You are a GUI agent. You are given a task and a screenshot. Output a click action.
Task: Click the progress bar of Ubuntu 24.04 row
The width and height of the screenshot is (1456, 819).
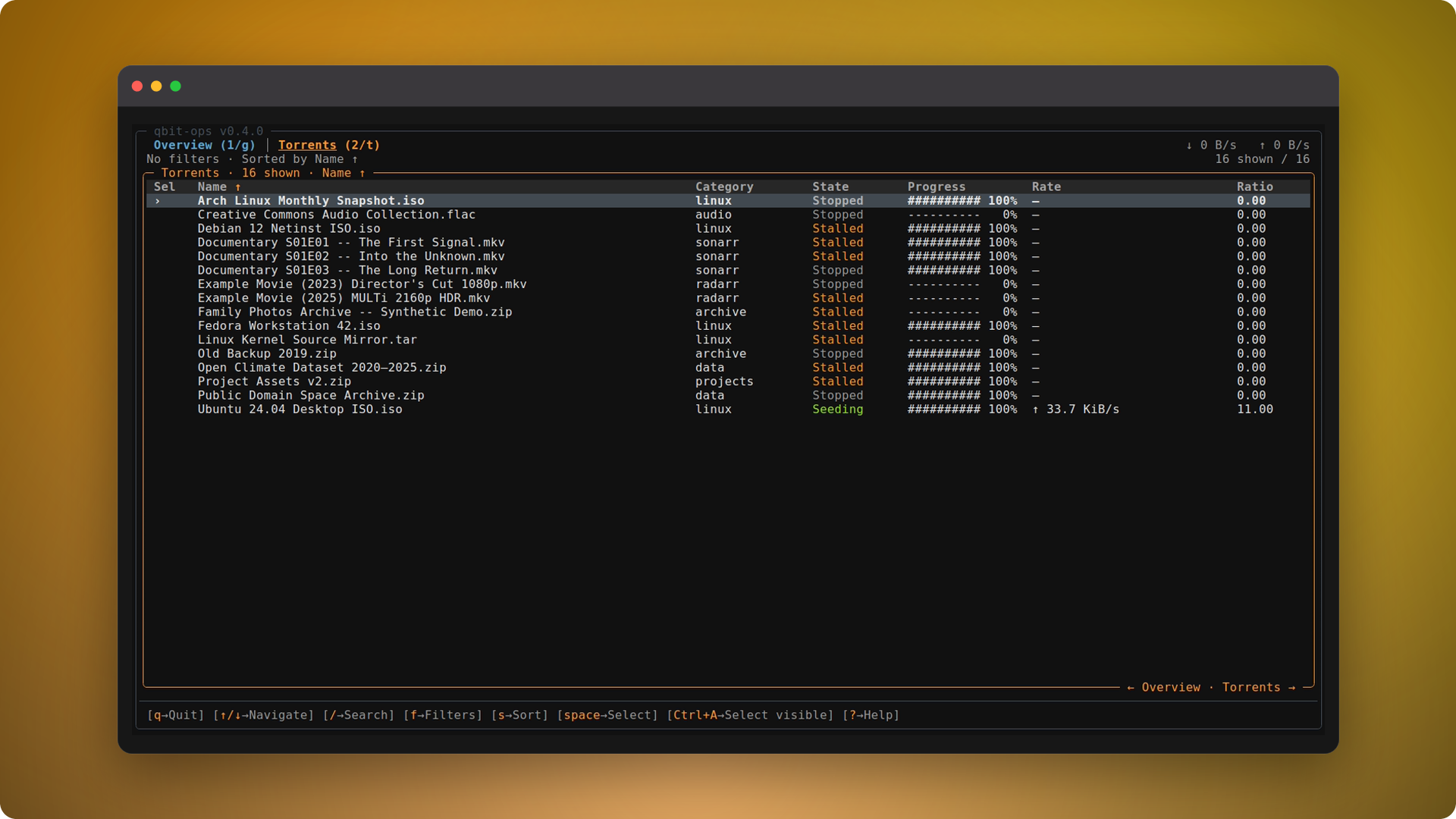pos(944,409)
